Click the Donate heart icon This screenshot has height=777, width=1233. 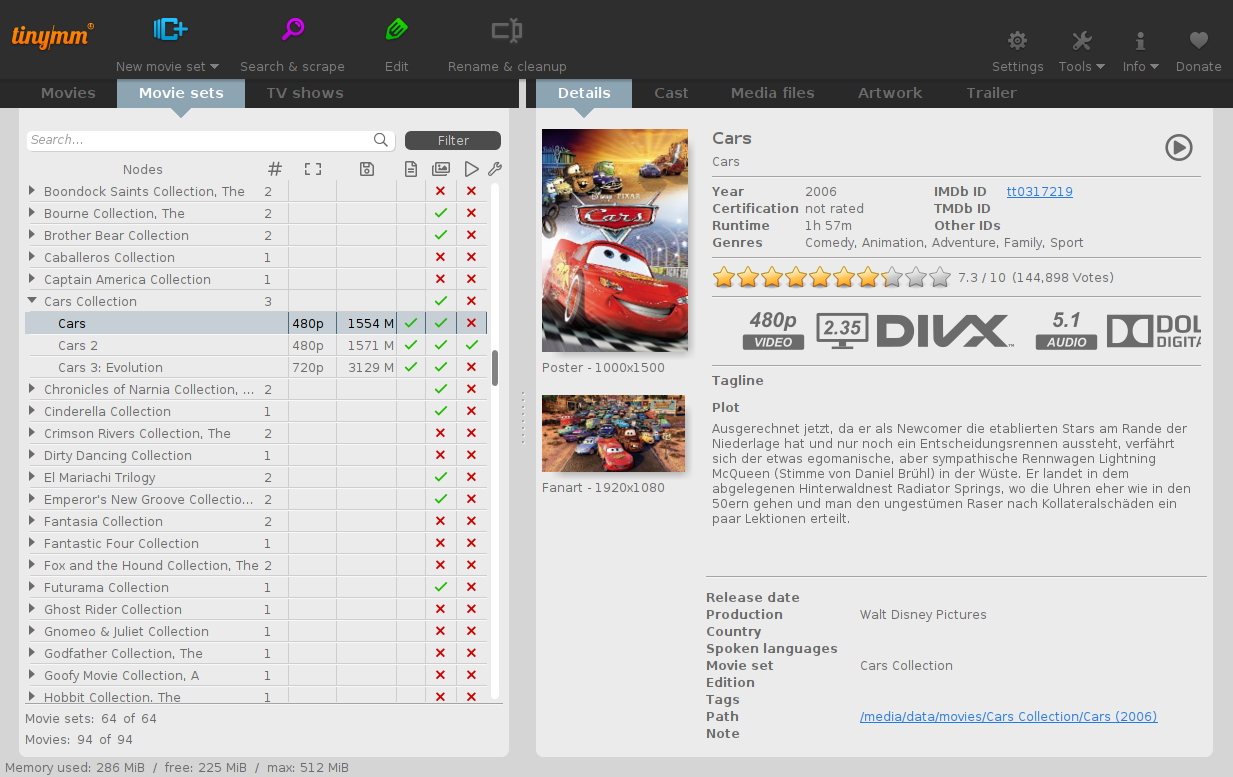pyautogui.click(x=1198, y=41)
